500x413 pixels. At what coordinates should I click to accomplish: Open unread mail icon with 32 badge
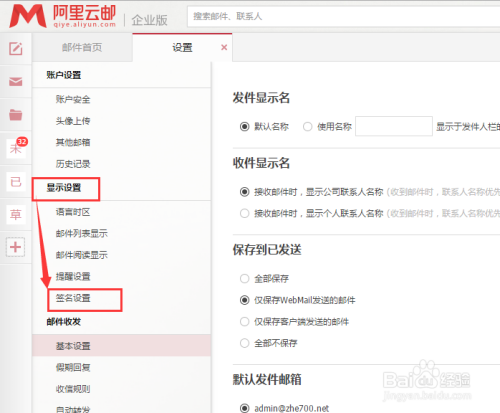click(x=17, y=147)
